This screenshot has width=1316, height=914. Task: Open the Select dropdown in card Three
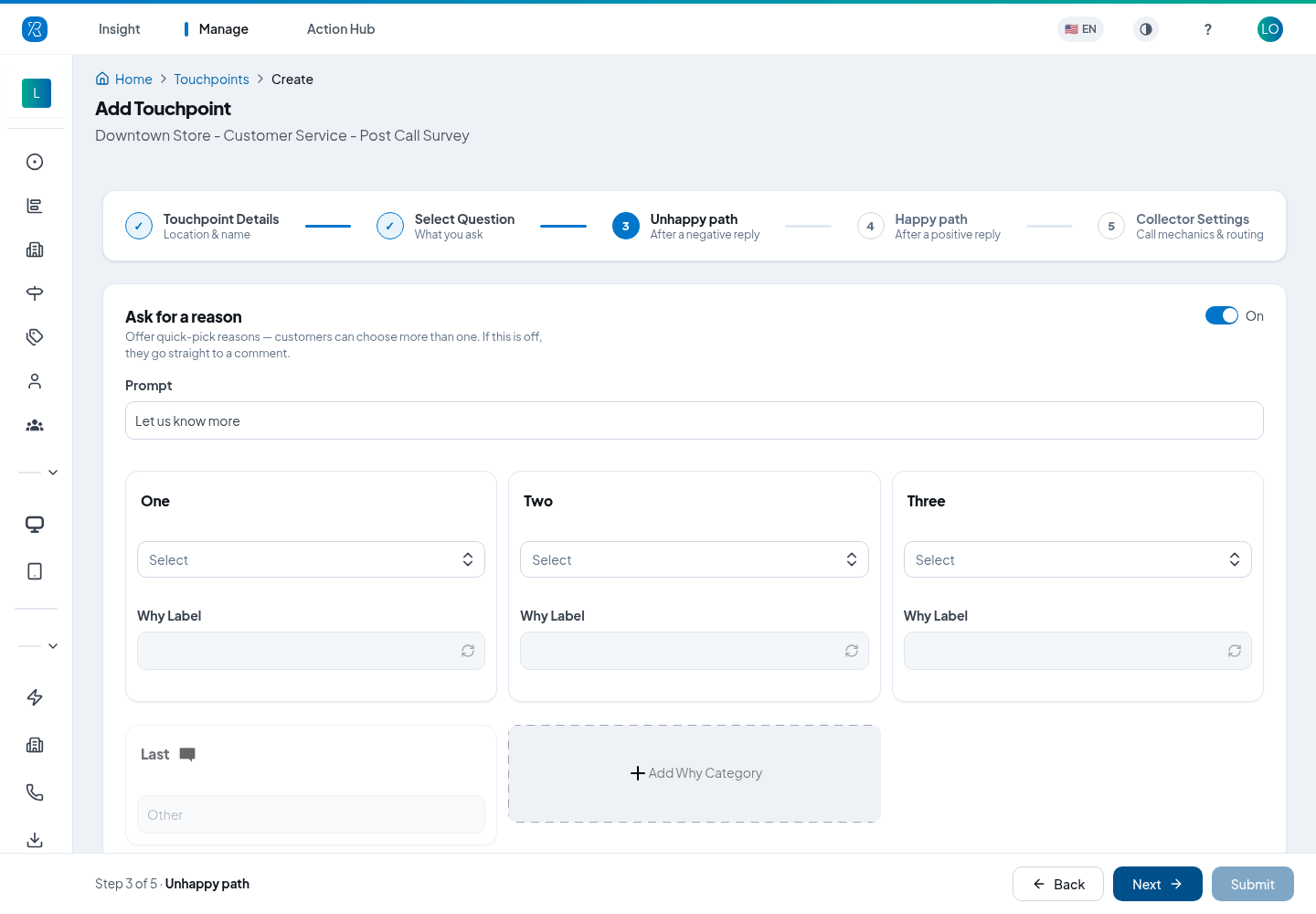coord(1077,559)
